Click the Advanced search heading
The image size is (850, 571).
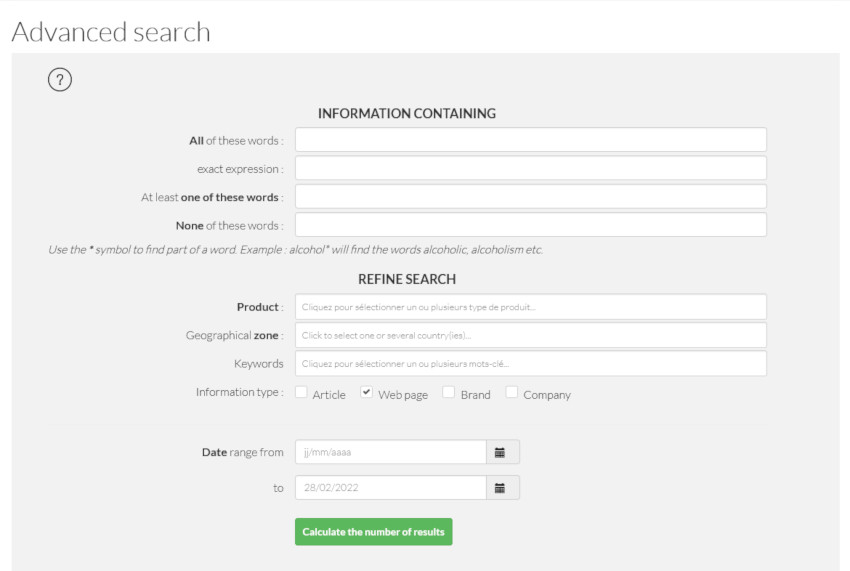coord(111,32)
